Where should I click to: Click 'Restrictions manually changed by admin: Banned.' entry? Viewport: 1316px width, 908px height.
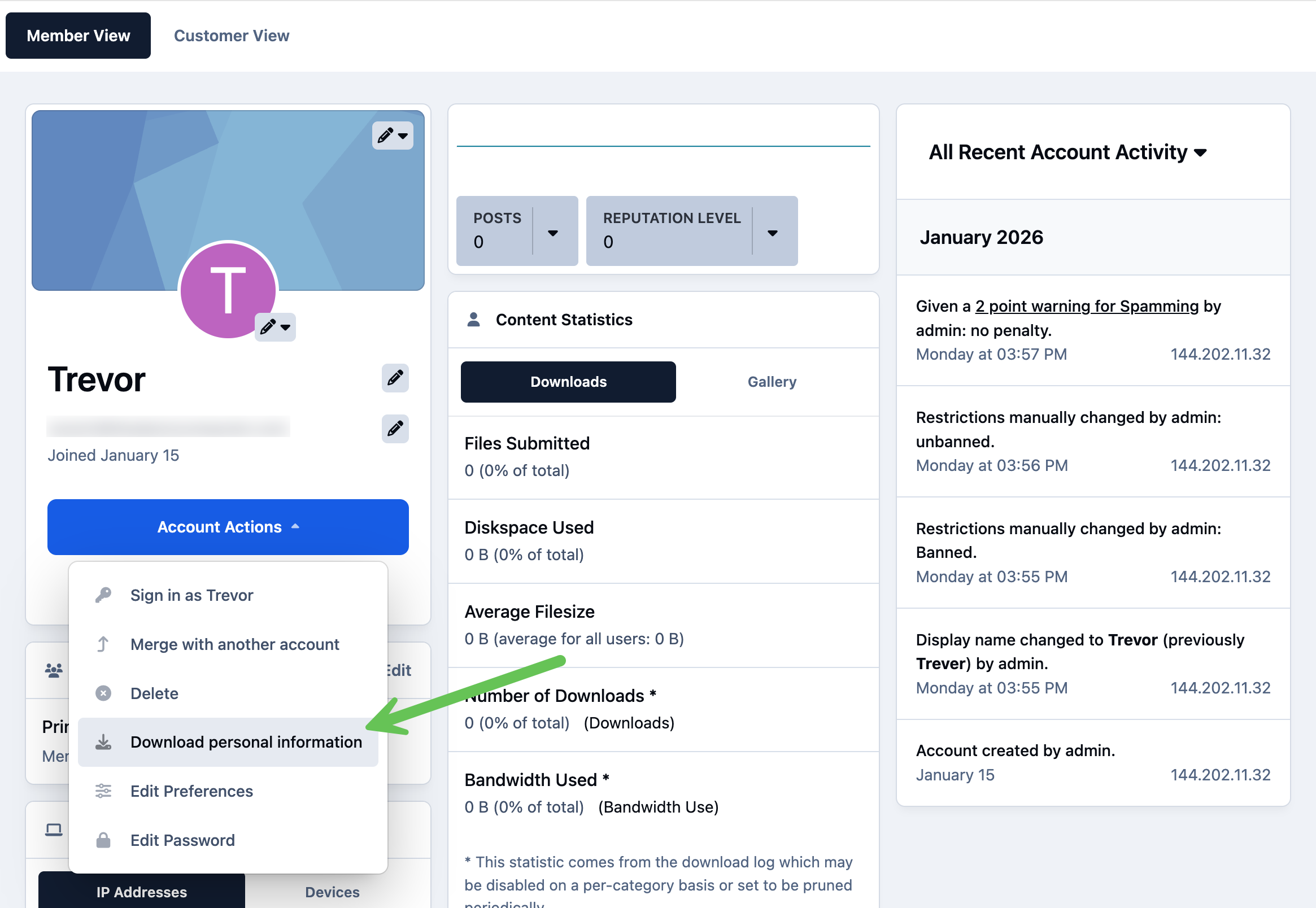pos(1069,540)
